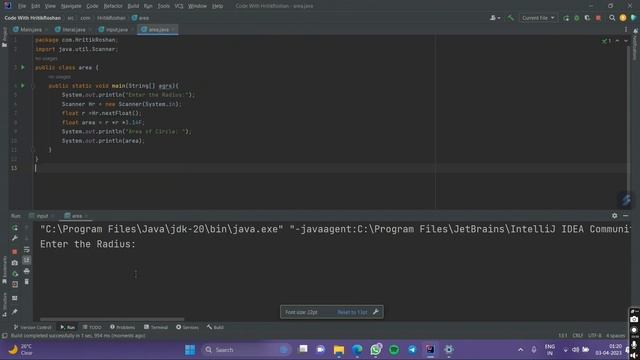Click UTF-8 encoding in status bar
This screenshot has height=360, width=640.
pyautogui.click(x=595, y=336)
